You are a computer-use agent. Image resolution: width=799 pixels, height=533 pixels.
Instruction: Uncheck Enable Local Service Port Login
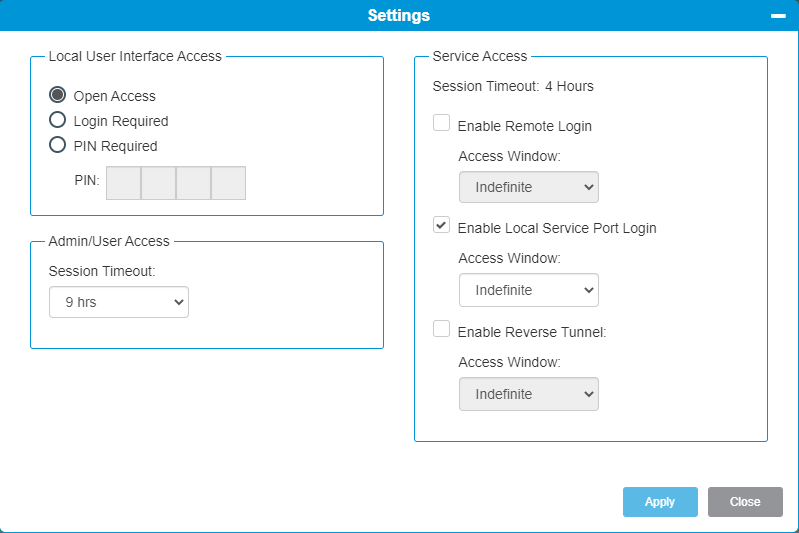coord(441,225)
